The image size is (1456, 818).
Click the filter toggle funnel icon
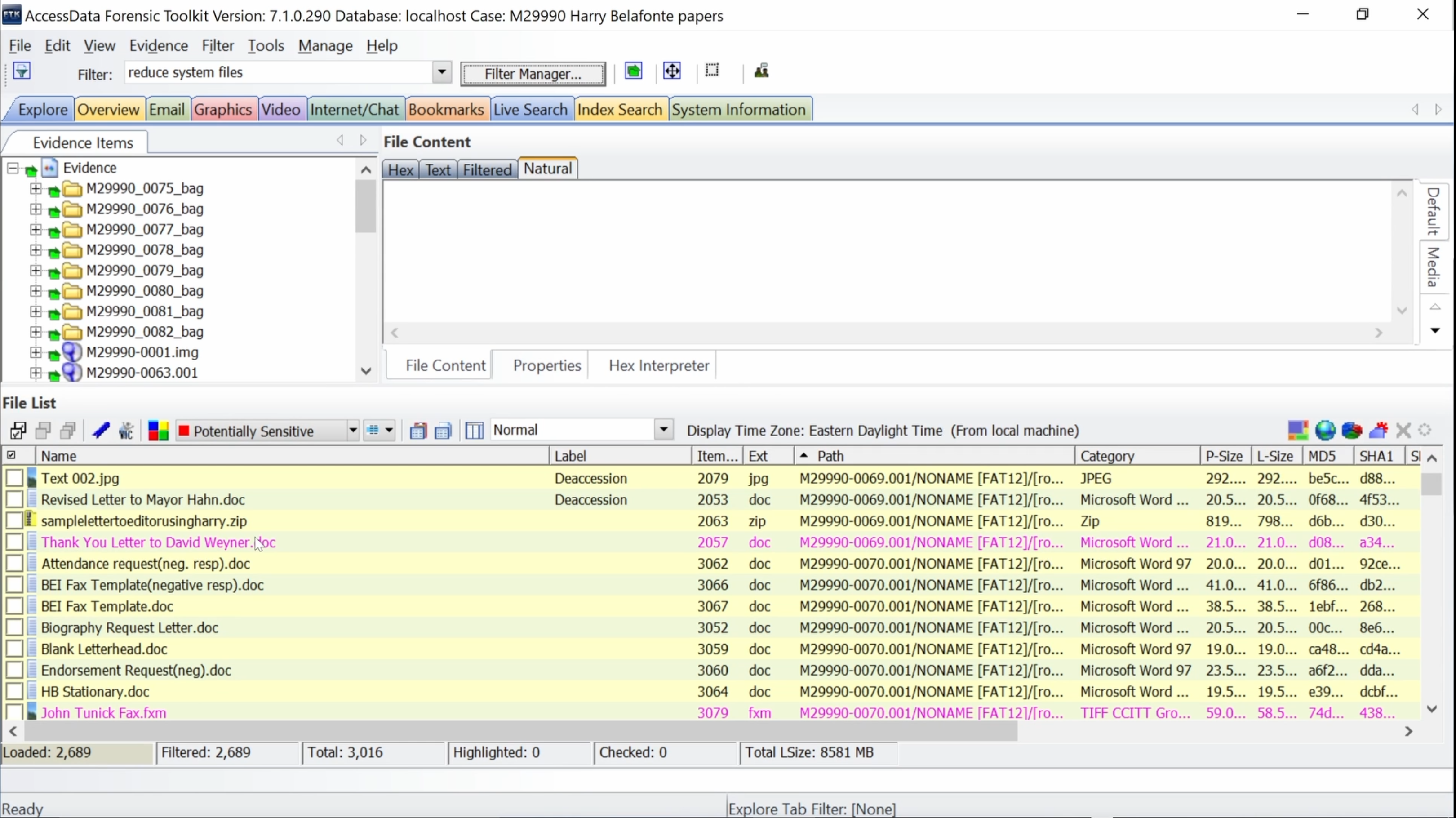(22, 72)
